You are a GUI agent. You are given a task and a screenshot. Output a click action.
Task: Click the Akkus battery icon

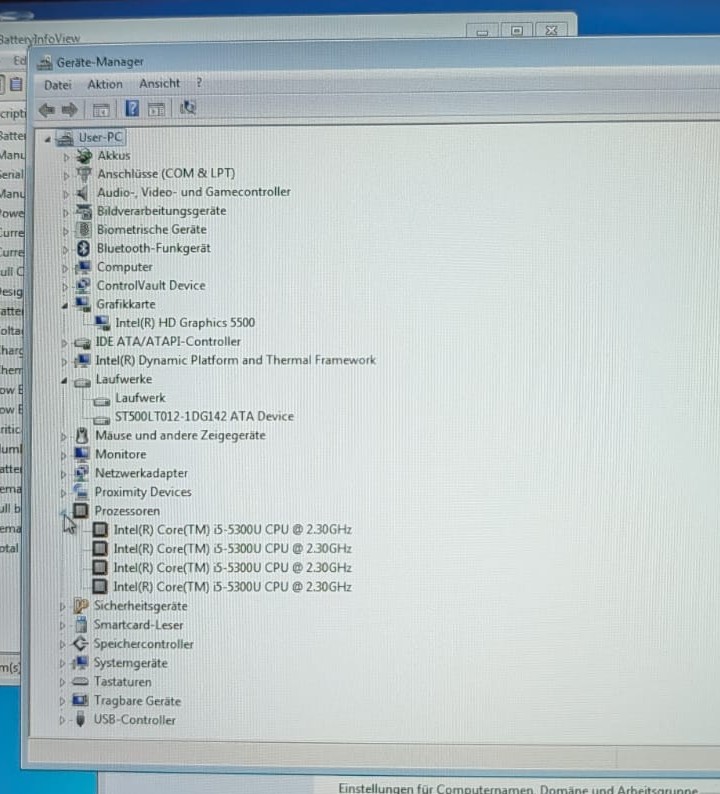[84, 155]
